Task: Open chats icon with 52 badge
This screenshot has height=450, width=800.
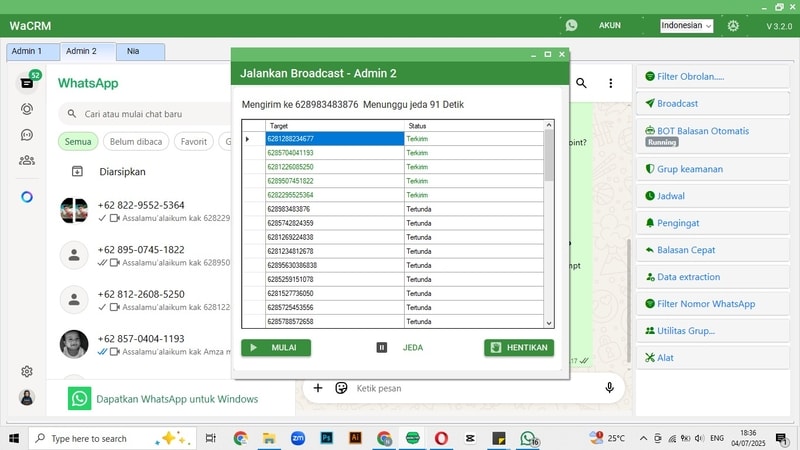Action: pyautogui.click(x=27, y=82)
